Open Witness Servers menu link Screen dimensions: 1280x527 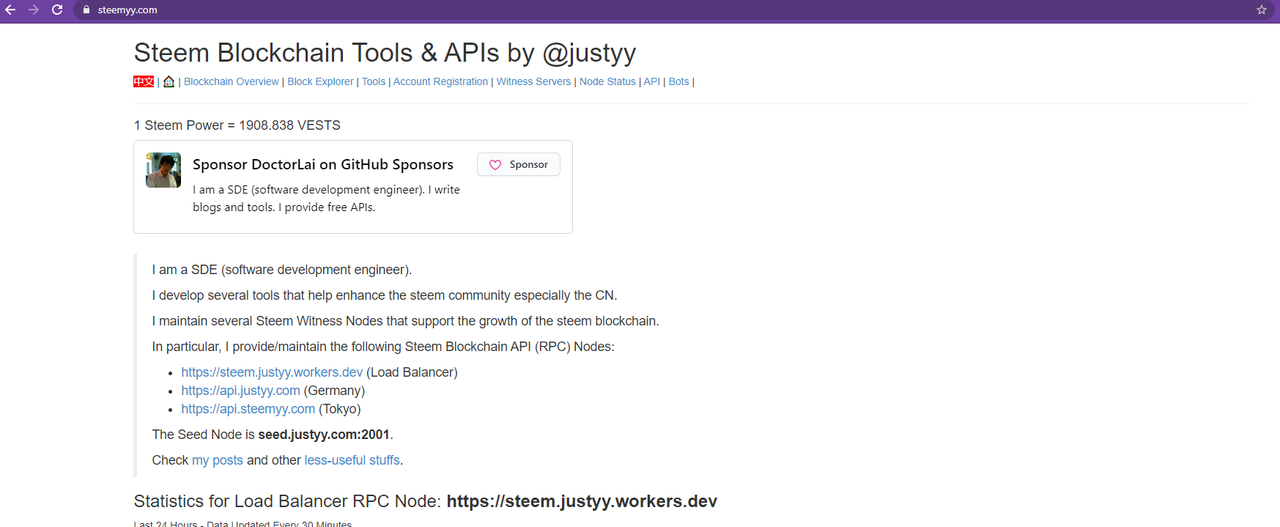(534, 82)
